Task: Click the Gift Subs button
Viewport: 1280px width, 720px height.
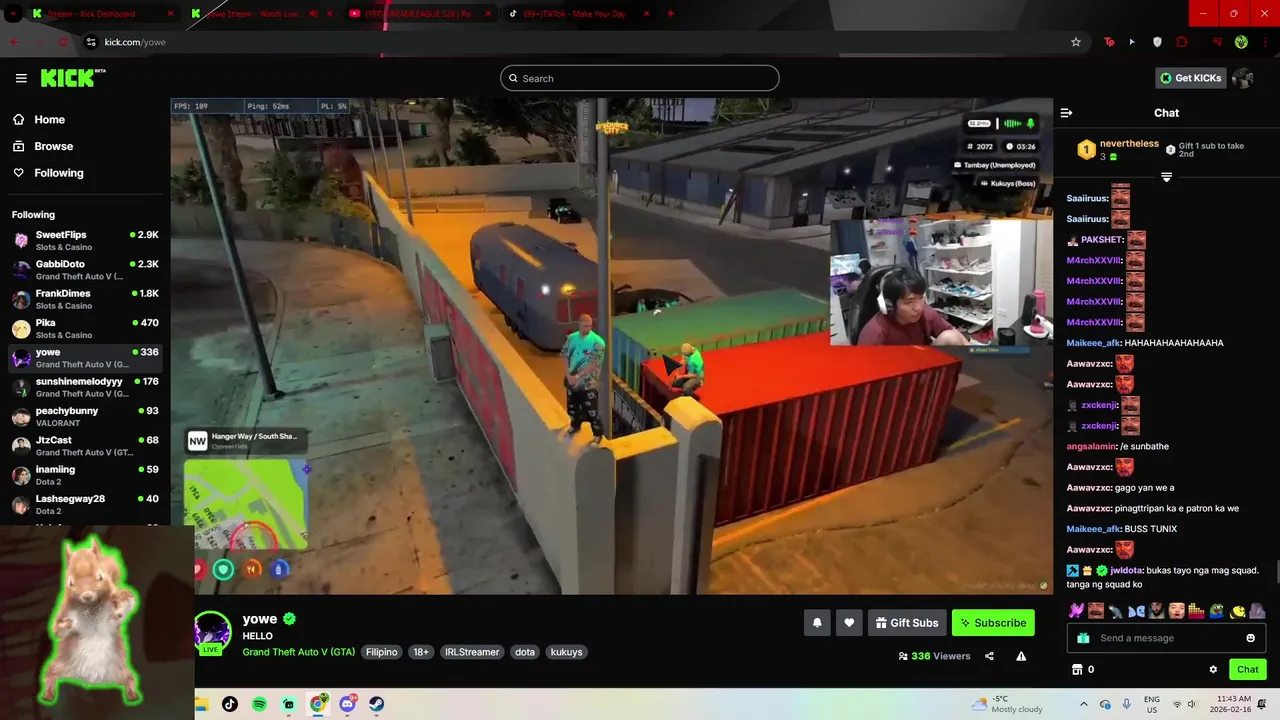Action: click(907, 622)
